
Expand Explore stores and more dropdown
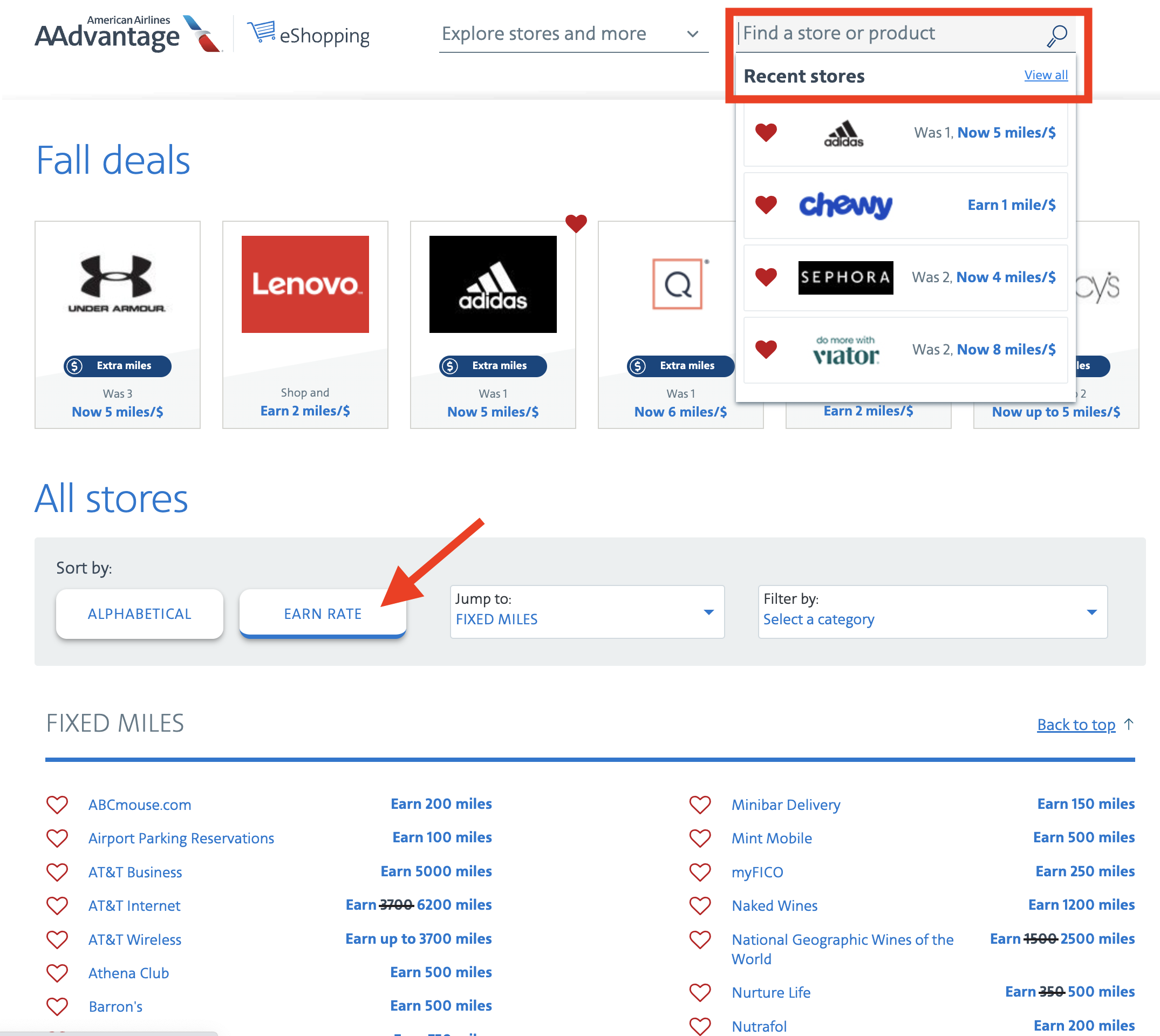[573, 34]
